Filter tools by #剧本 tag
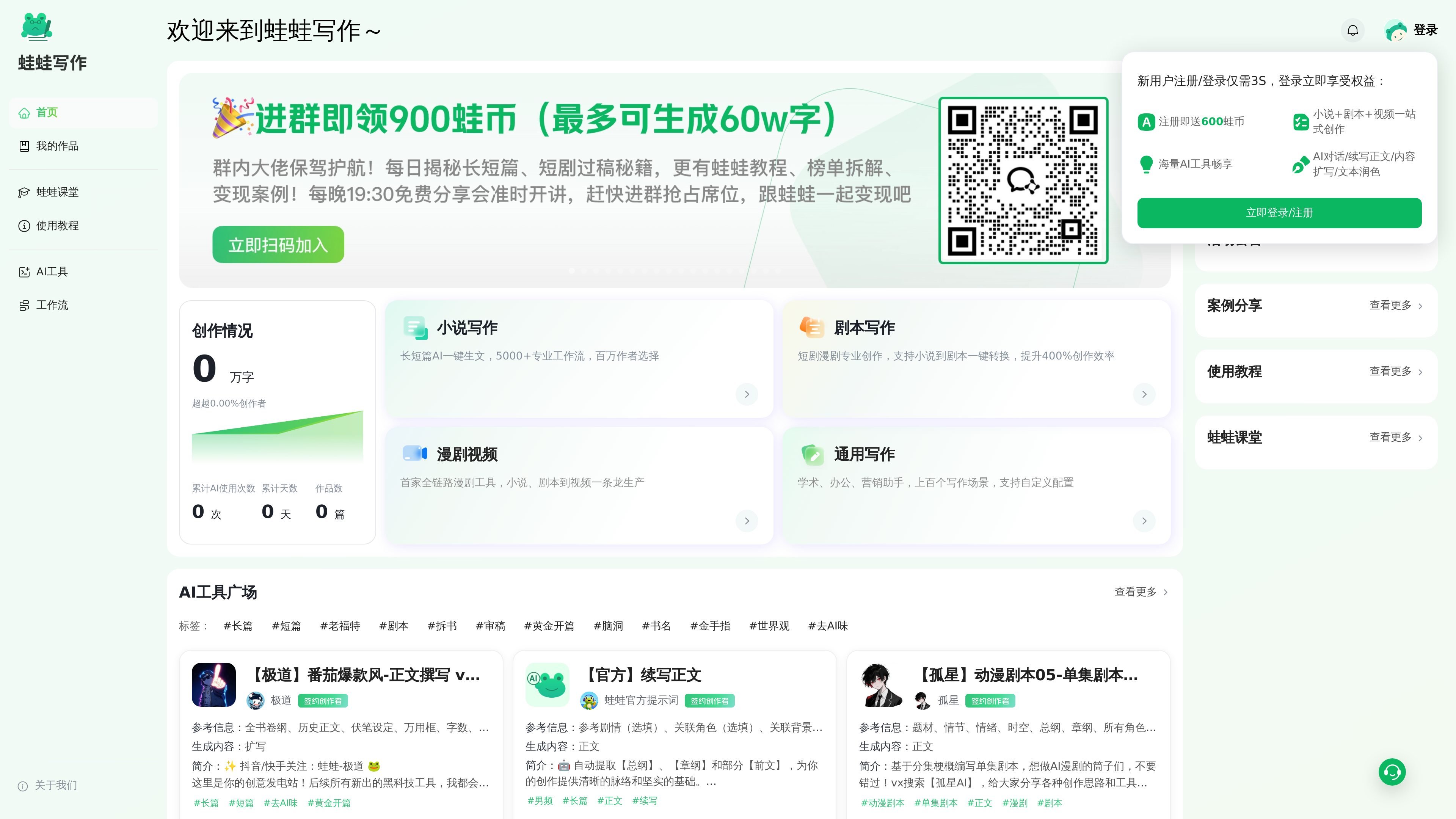1456x819 pixels. (x=394, y=626)
